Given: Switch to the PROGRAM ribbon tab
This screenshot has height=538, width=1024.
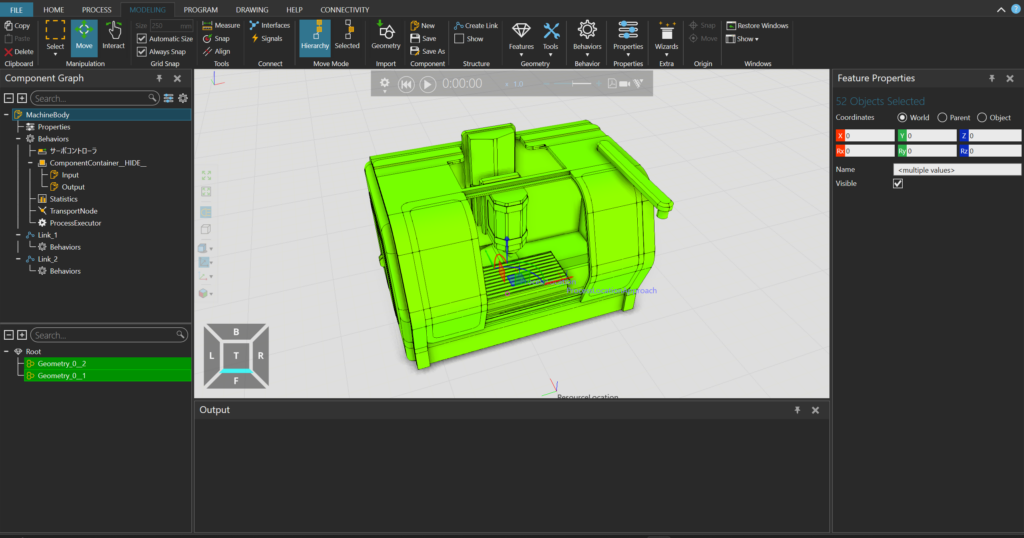Looking at the screenshot, I should pyautogui.click(x=200, y=9).
